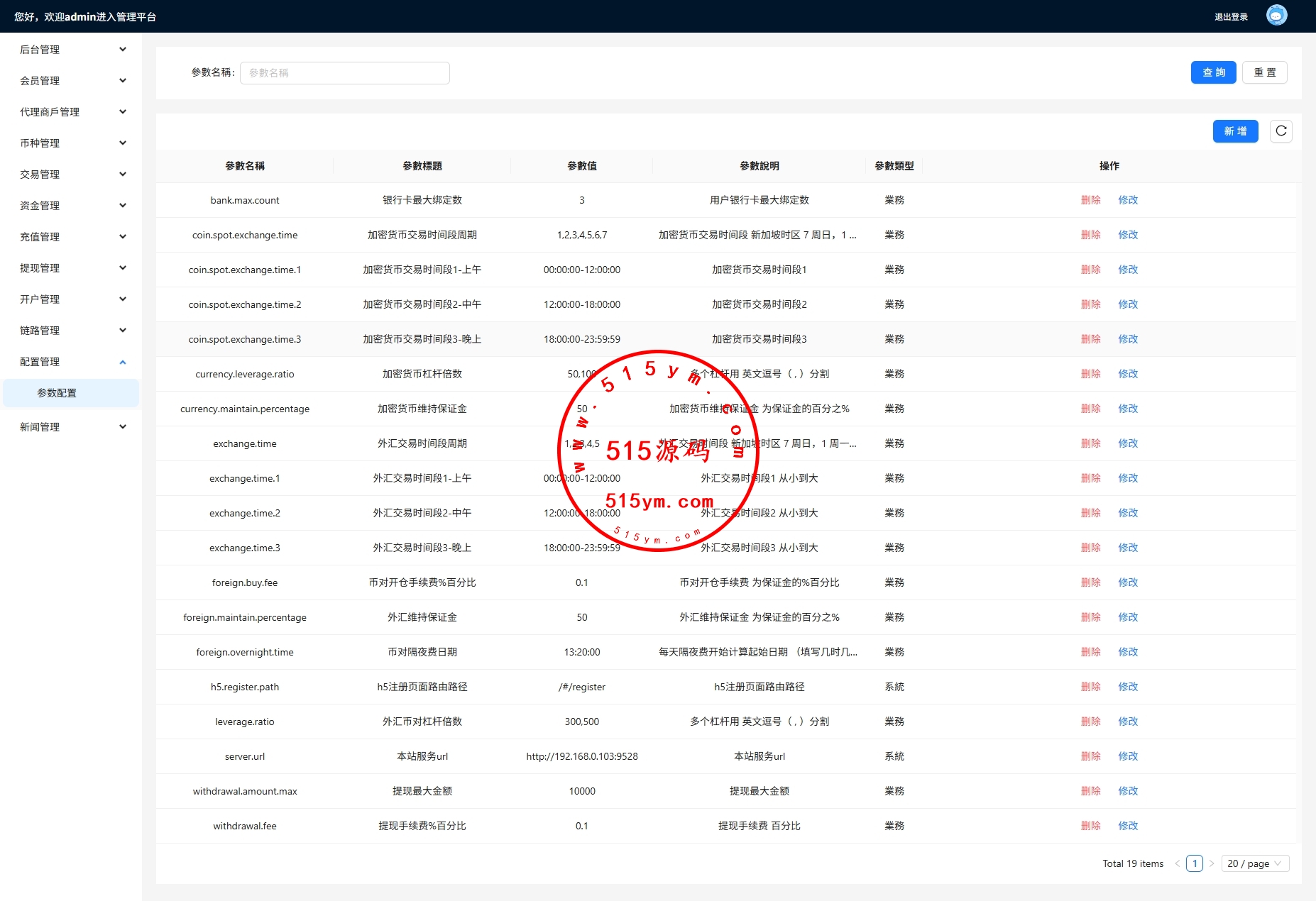The image size is (1316, 901).
Task: Go to next page arrow in pagination
Action: click(1212, 863)
